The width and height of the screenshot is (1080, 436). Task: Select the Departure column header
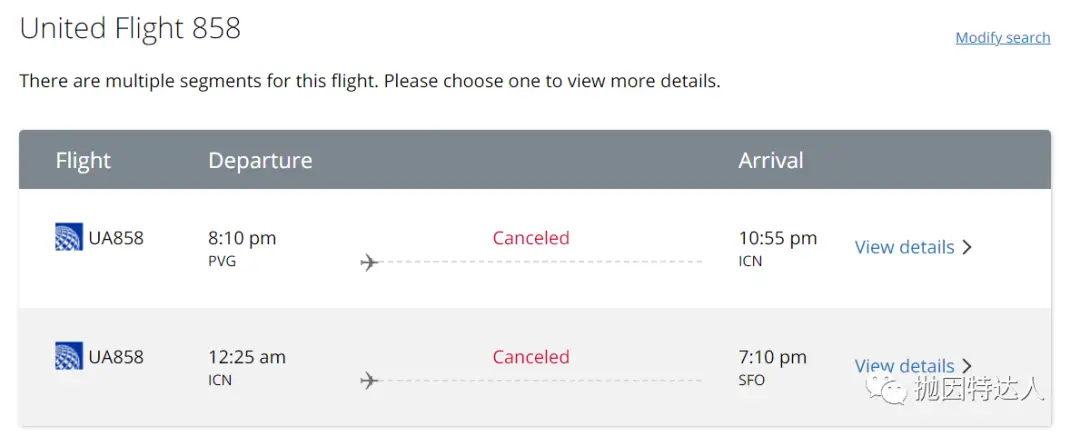[x=260, y=160]
